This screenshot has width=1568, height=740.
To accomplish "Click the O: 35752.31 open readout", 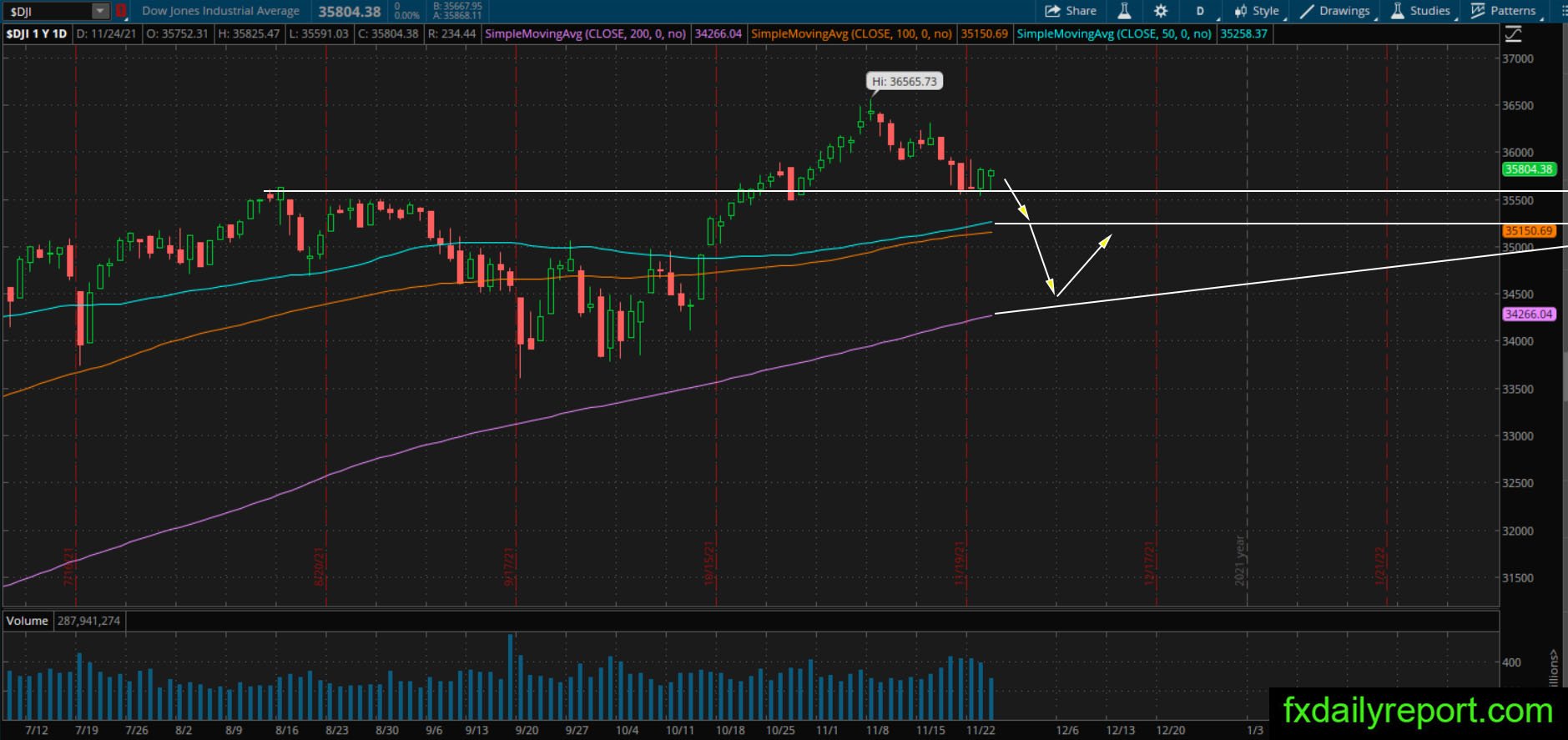I will 178,34.
